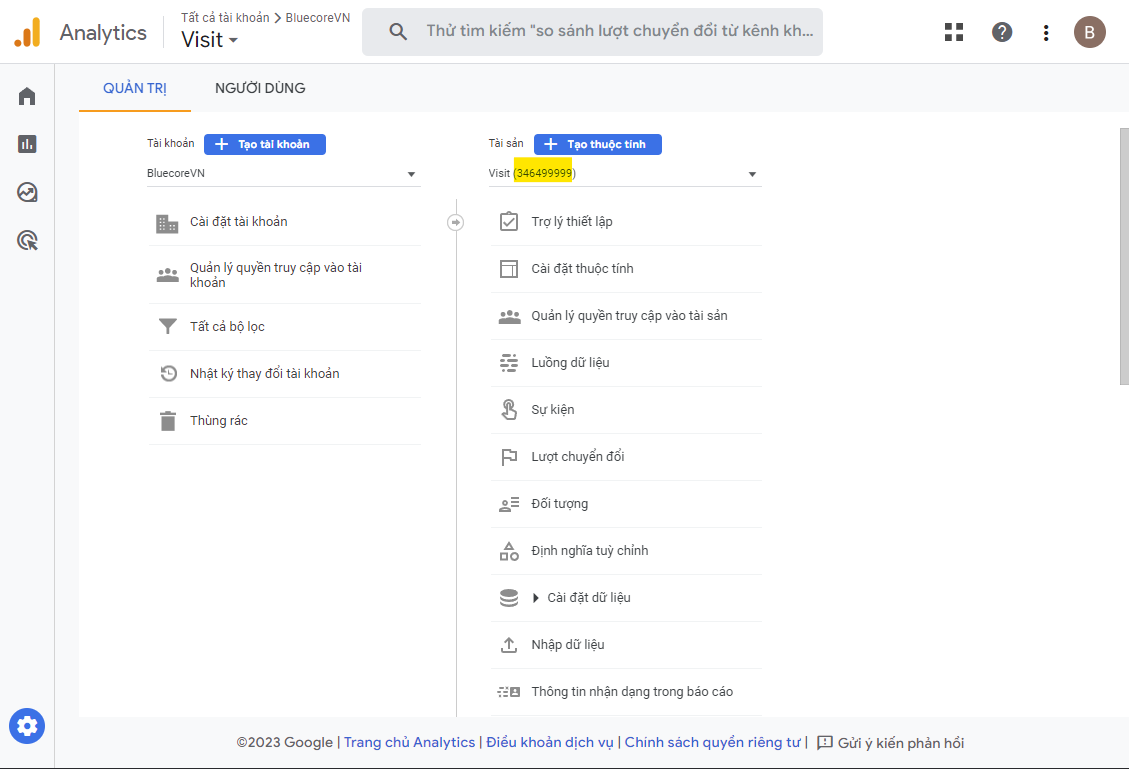Open the Advertising icon in sidebar
1129x769 pixels.
coord(27,240)
